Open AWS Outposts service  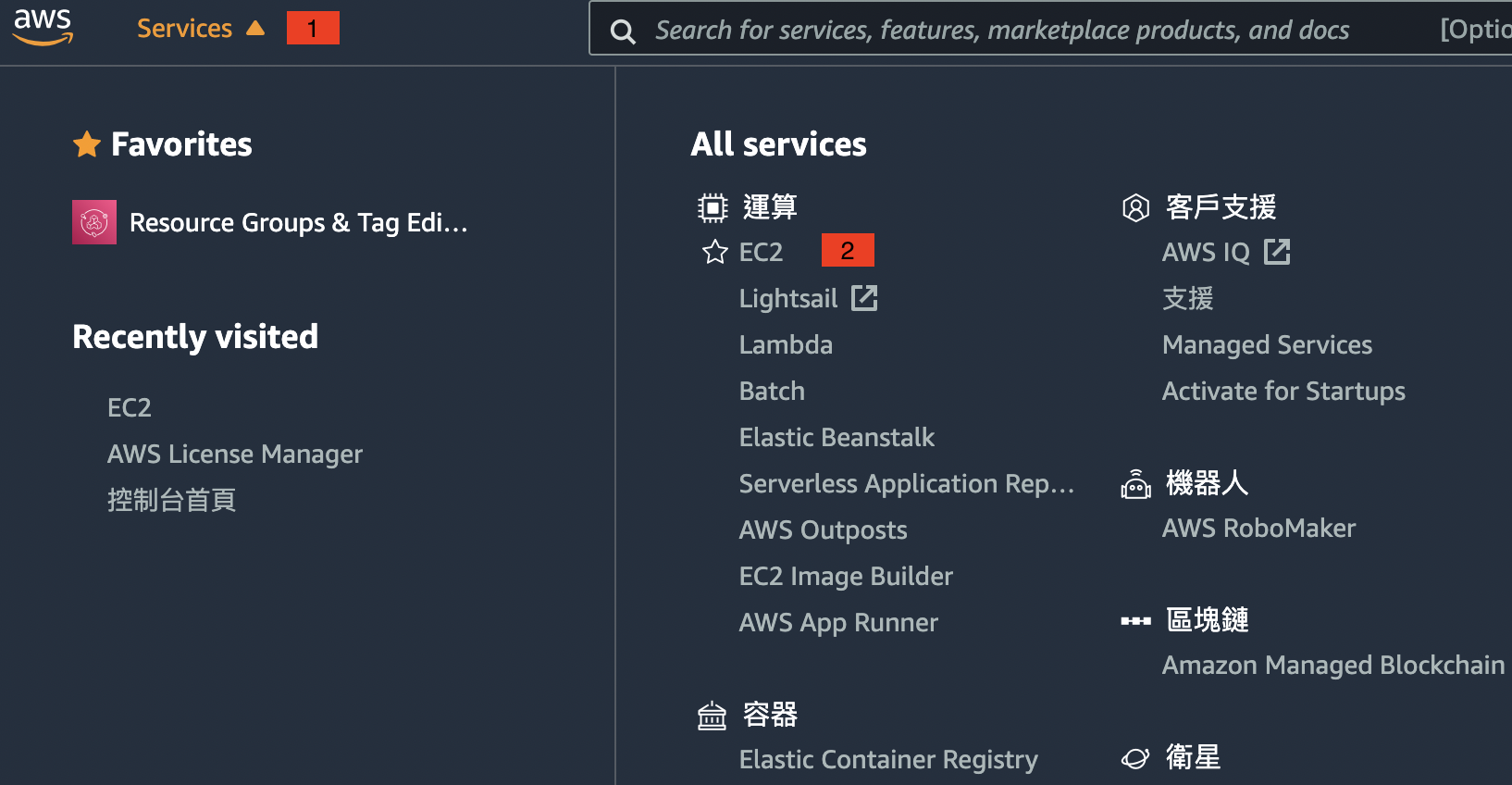click(823, 530)
